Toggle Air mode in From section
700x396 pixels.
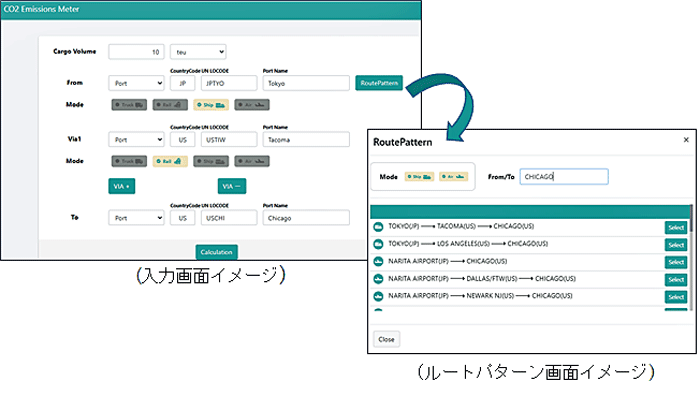coord(252,105)
